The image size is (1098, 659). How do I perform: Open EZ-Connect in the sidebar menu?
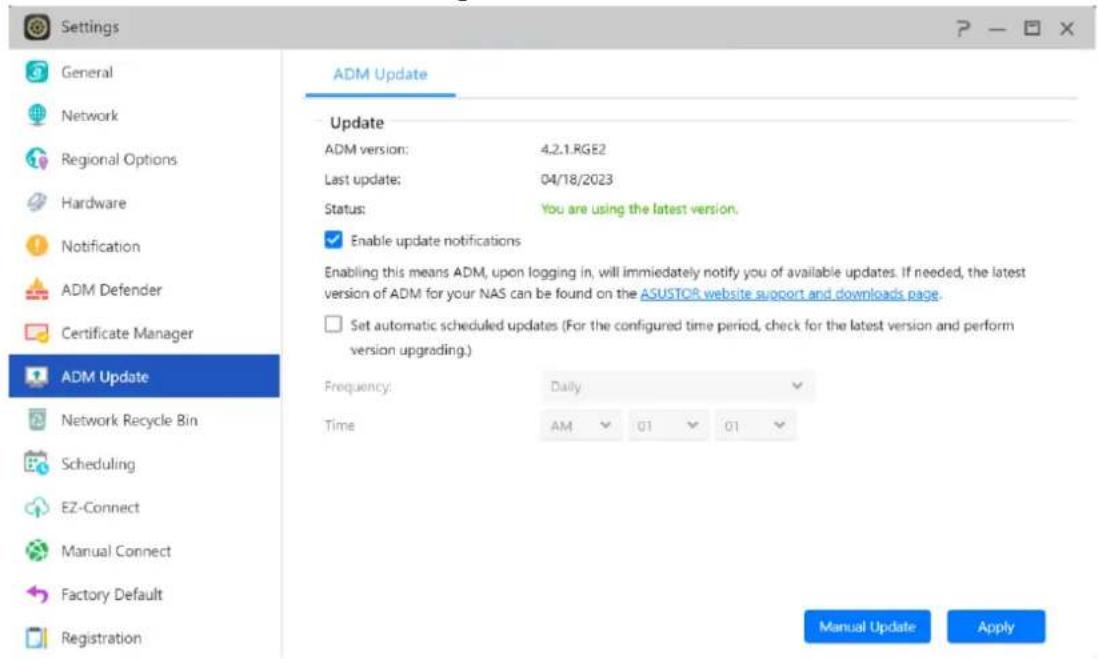pos(100,508)
